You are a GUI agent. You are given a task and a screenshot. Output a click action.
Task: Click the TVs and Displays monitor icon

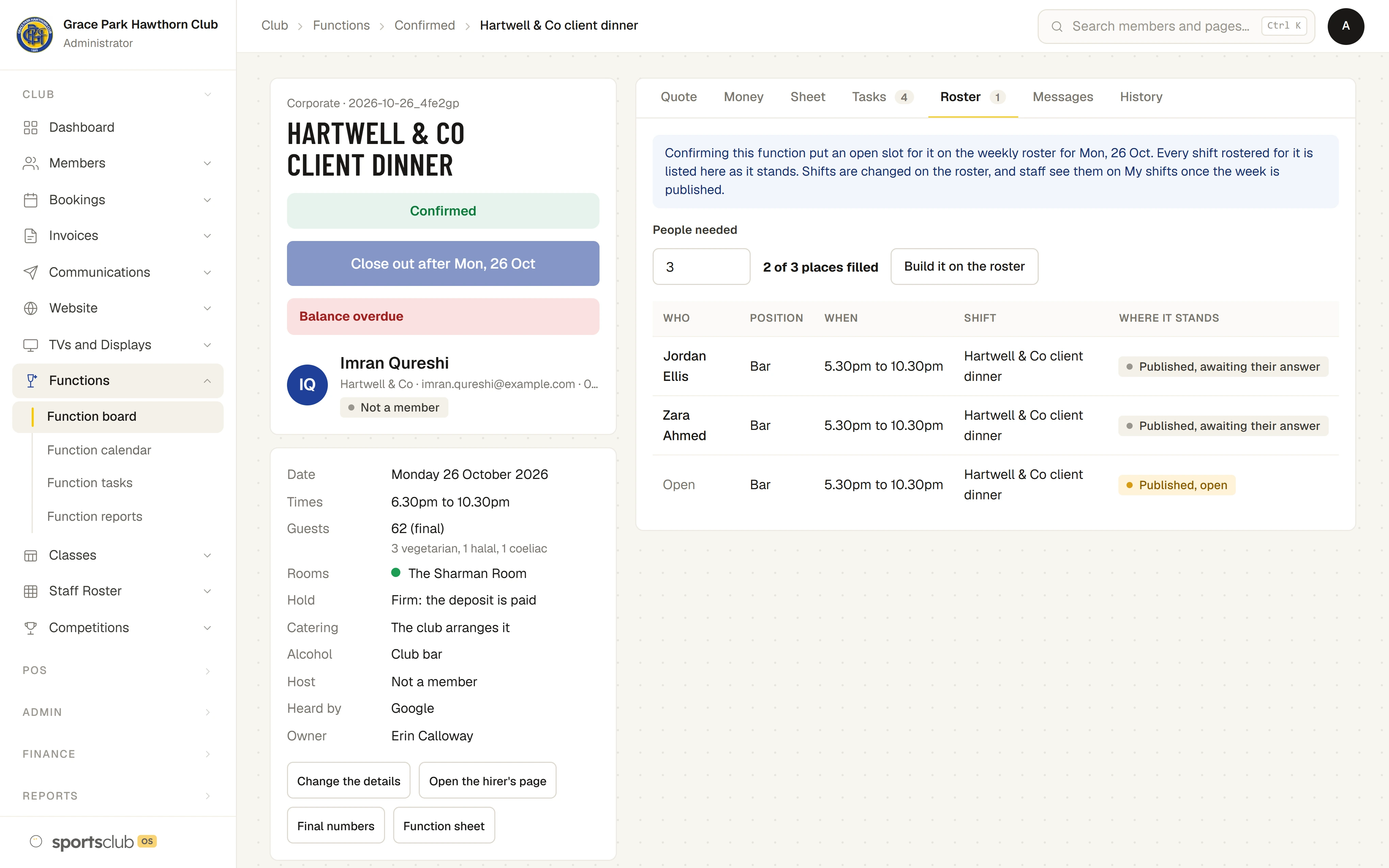pyautogui.click(x=30, y=345)
